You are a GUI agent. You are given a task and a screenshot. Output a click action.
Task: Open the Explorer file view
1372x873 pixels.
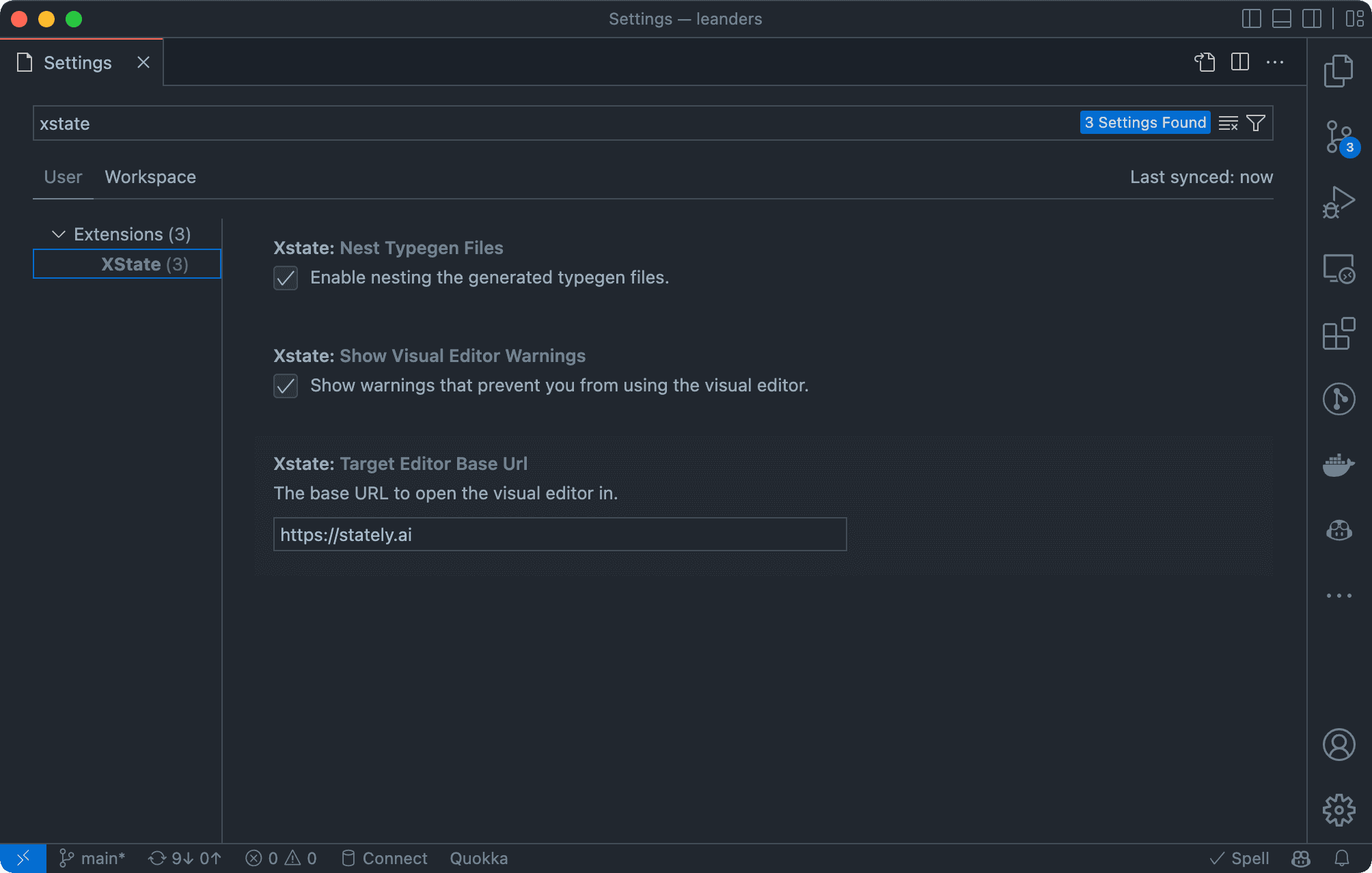[x=1340, y=70]
